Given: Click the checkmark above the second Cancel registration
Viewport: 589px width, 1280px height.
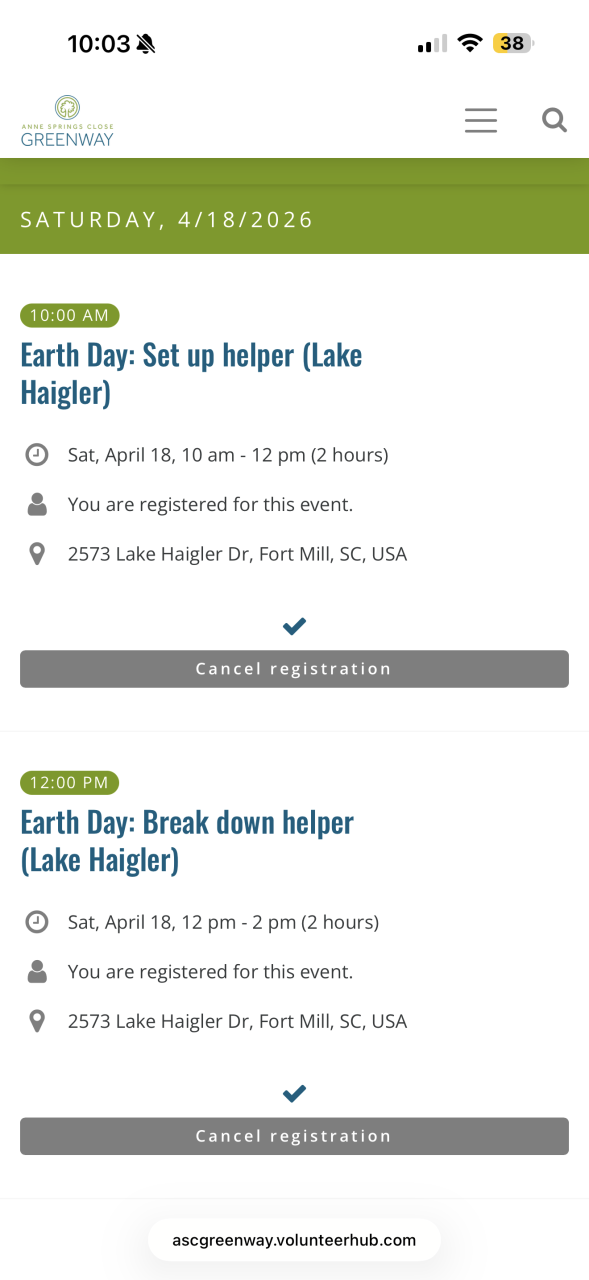Looking at the screenshot, I should (x=294, y=1094).
